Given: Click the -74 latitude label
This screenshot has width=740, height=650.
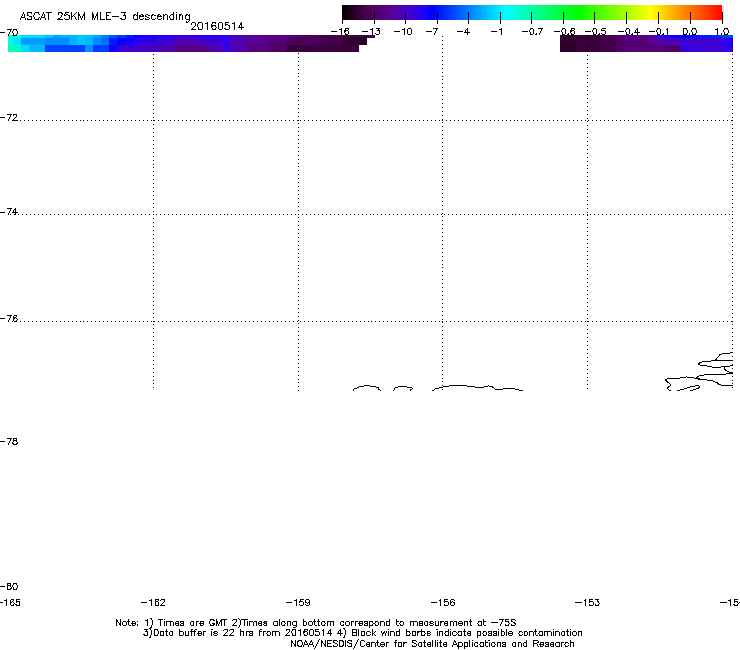Looking at the screenshot, I should [x=9, y=211].
